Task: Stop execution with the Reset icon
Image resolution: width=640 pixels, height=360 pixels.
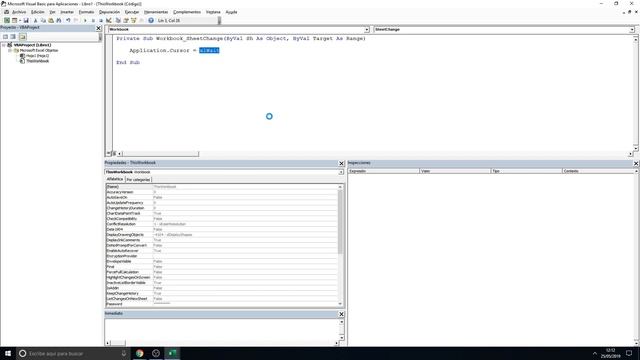Action: click(x=101, y=20)
